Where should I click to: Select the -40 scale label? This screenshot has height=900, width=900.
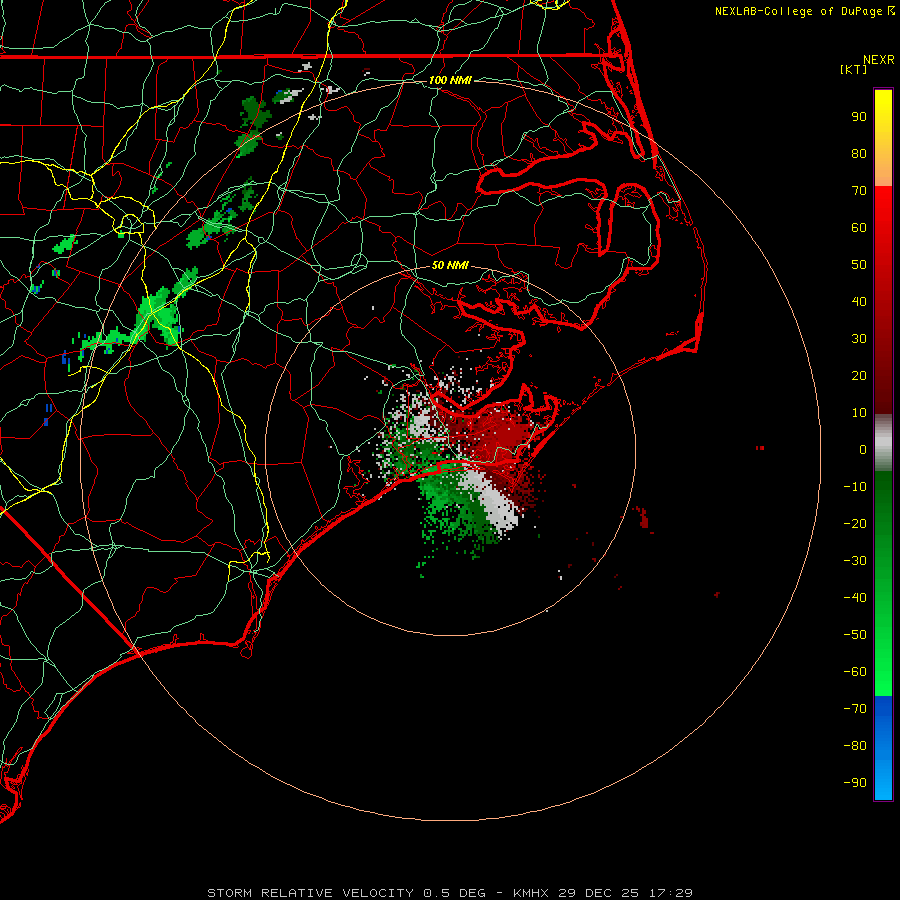[x=855, y=598]
